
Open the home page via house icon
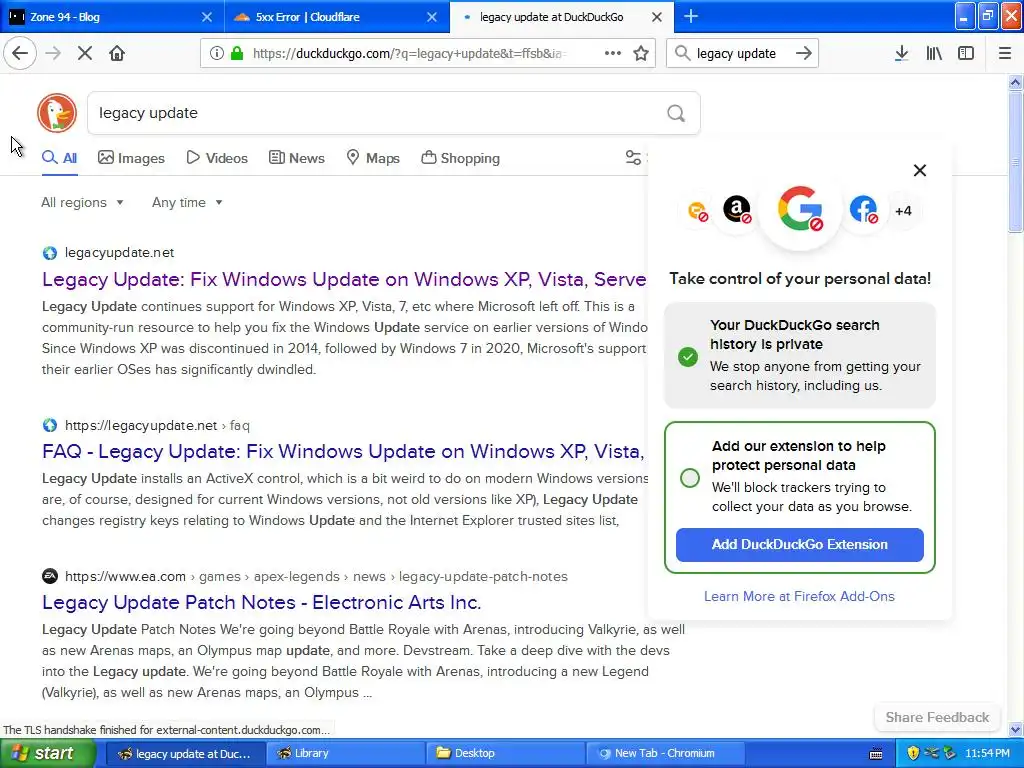pyautogui.click(x=117, y=54)
